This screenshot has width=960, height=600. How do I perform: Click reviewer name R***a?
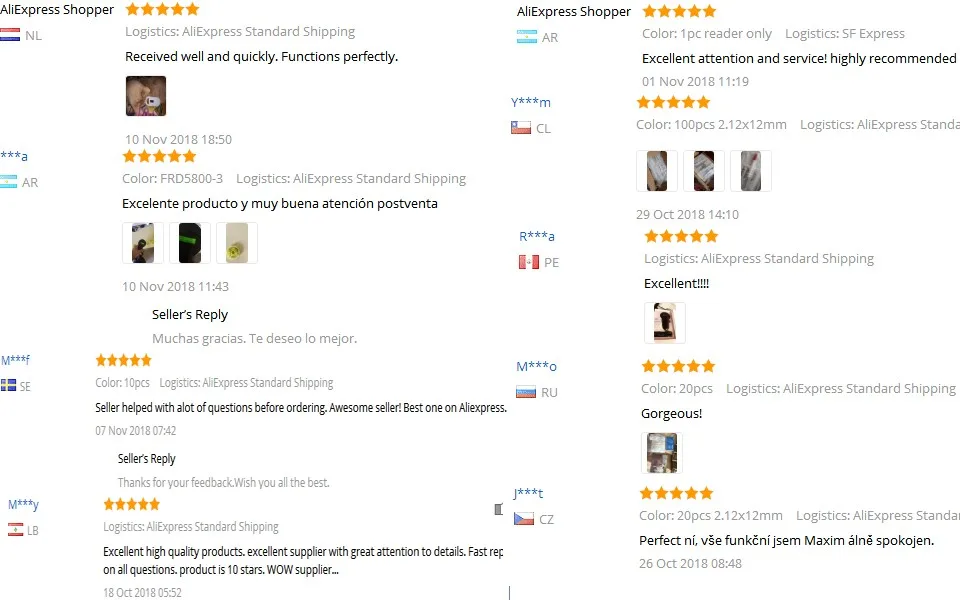click(537, 236)
